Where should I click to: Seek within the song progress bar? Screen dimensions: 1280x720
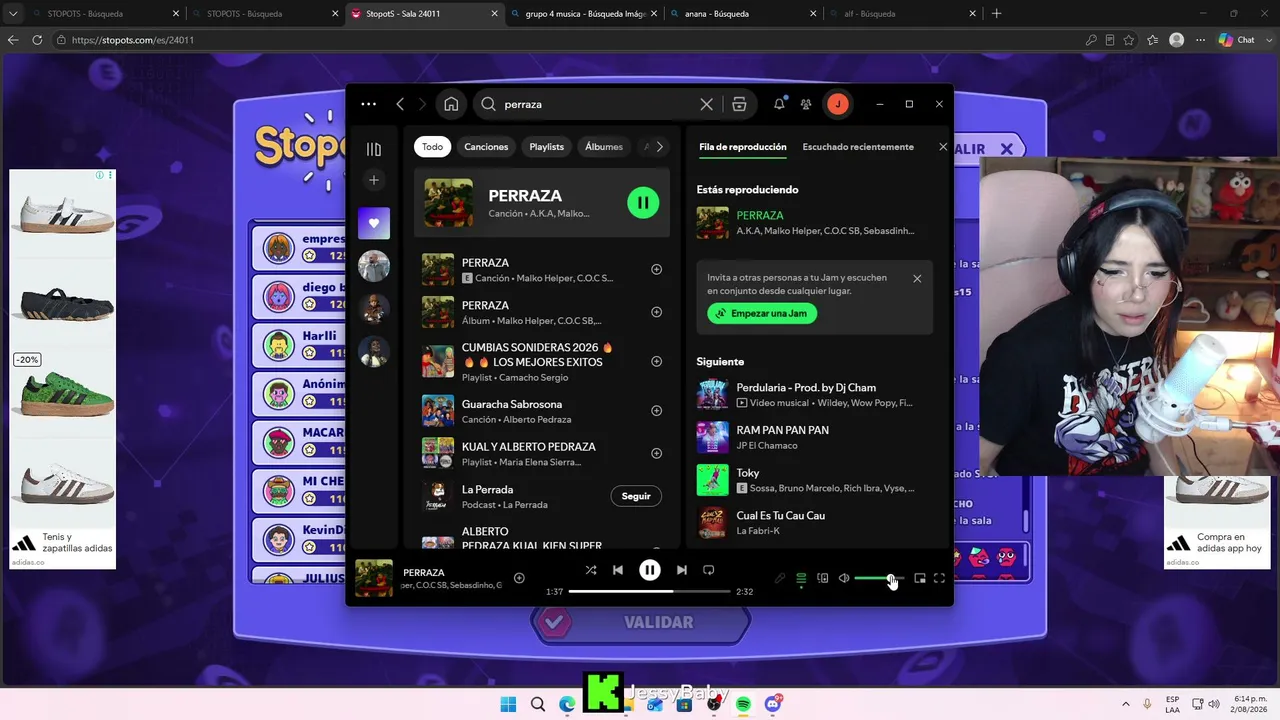pyautogui.click(x=650, y=592)
